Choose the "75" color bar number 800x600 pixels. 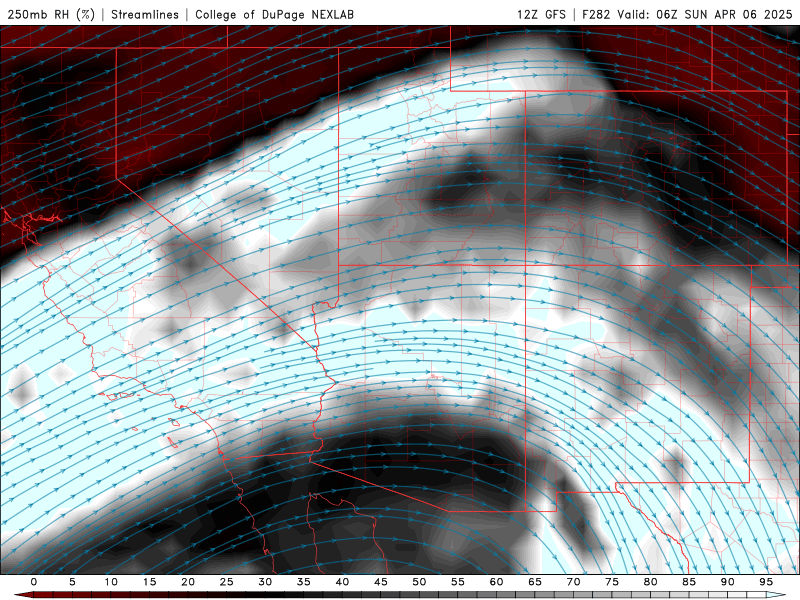click(x=612, y=582)
